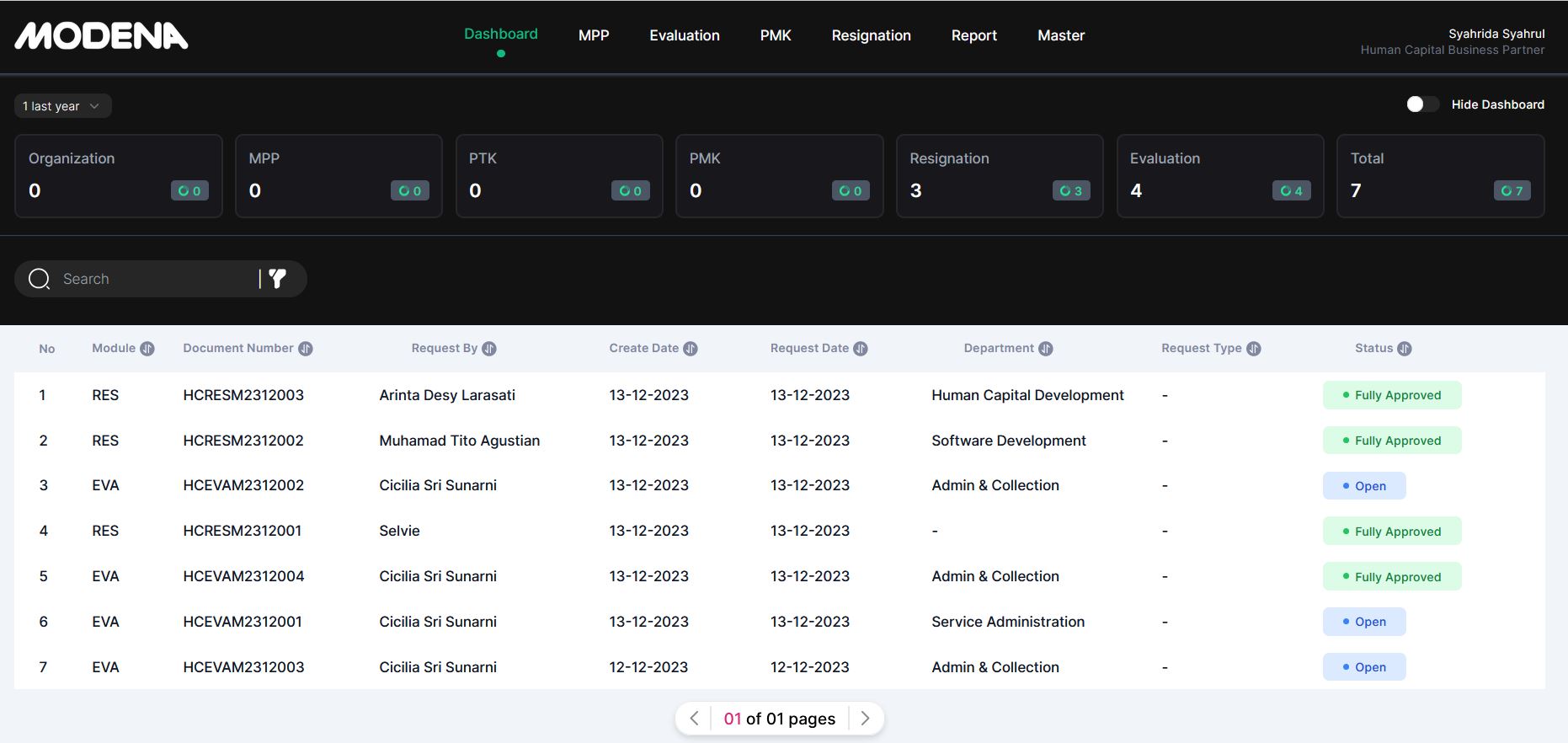The image size is (1568, 743).
Task: Toggle the Hide Dashboard switch
Action: (x=1421, y=104)
